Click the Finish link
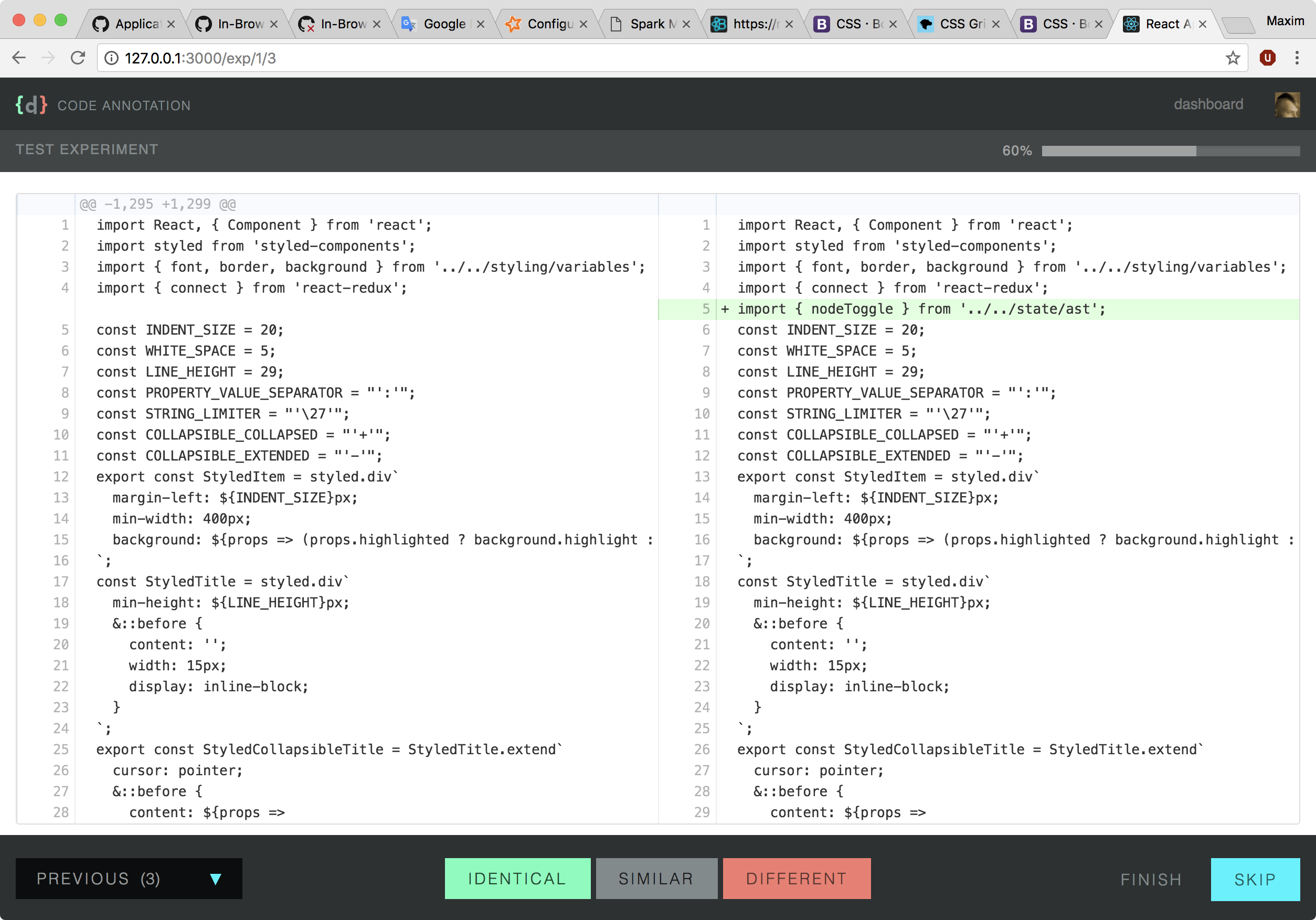The image size is (1316, 920). [1151, 879]
